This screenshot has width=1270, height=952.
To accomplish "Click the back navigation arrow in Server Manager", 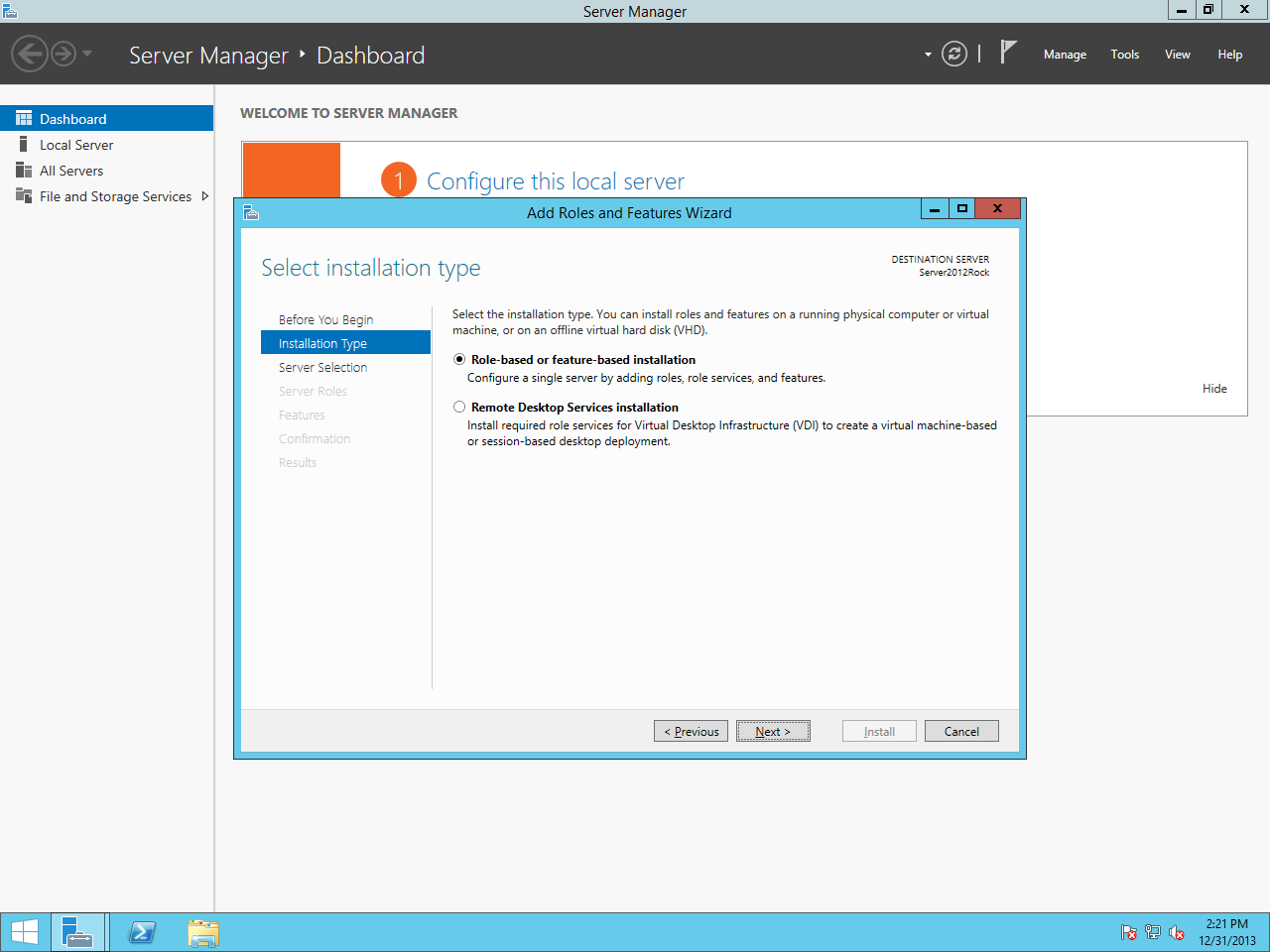I will click(x=30, y=54).
